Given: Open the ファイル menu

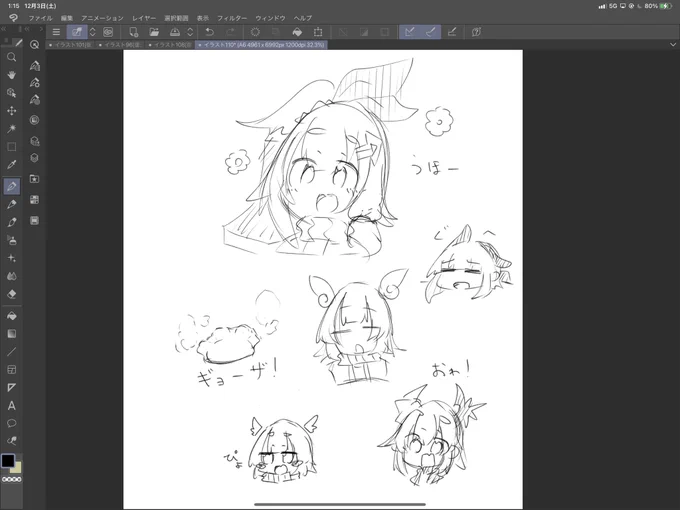Looking at the screenshot, I should (40, 18).
